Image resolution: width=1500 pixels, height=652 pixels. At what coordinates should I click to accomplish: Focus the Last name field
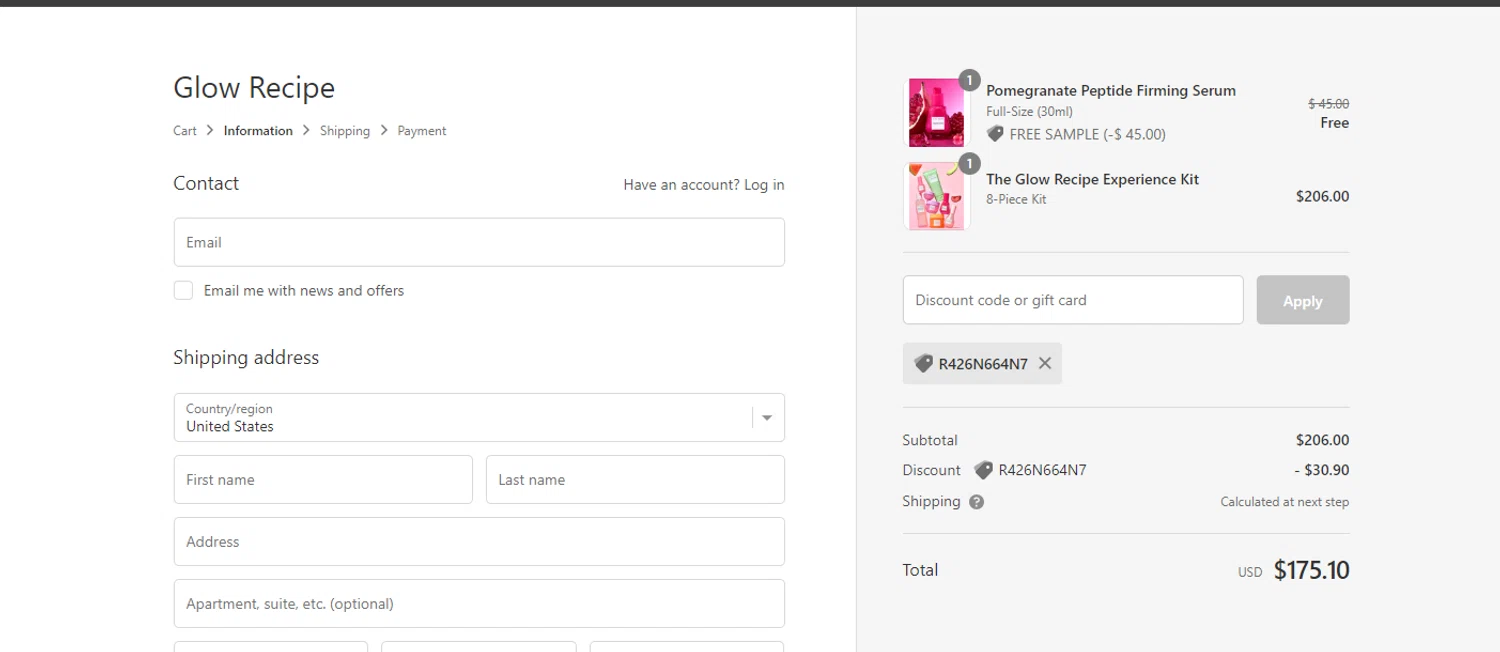tap(635, 480)
